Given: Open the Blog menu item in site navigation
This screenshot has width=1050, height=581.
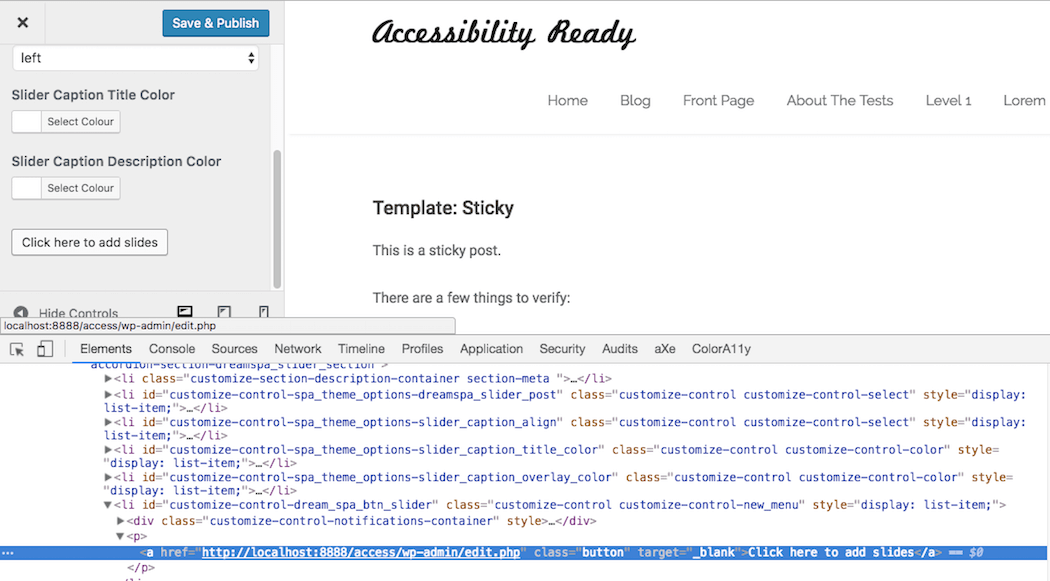Looking at the screenshot, I should point(635,100).
